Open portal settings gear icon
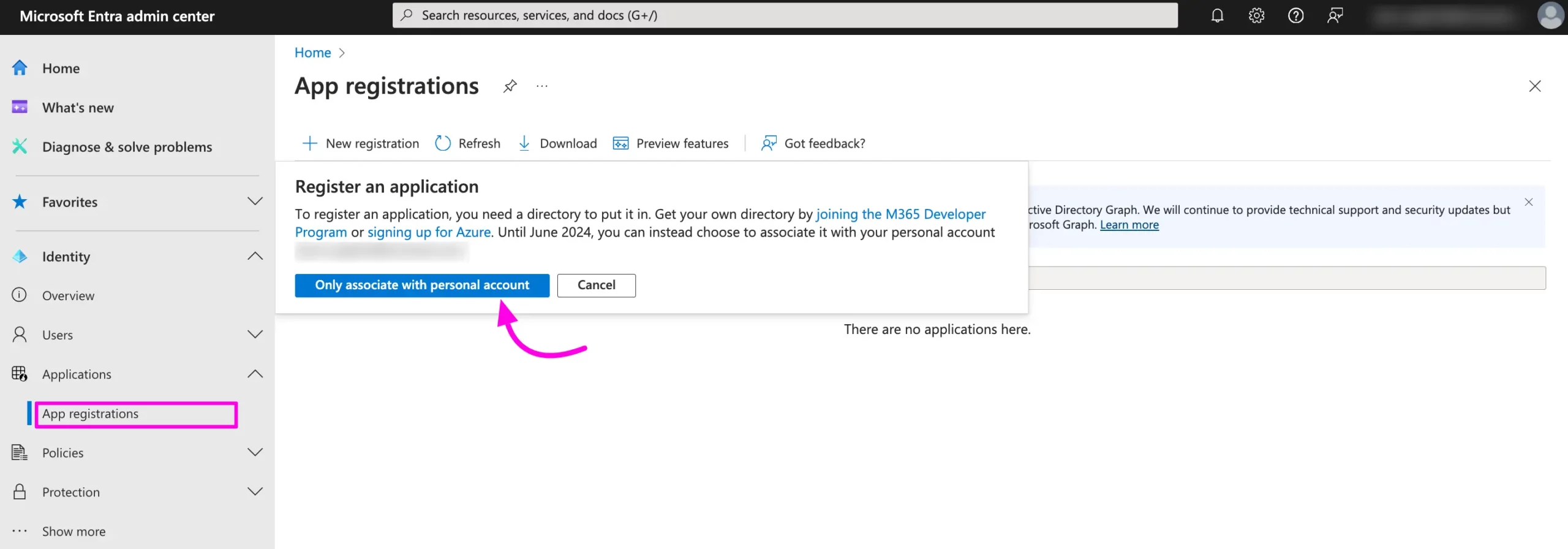1568x549 pixels. point(1256,15)
